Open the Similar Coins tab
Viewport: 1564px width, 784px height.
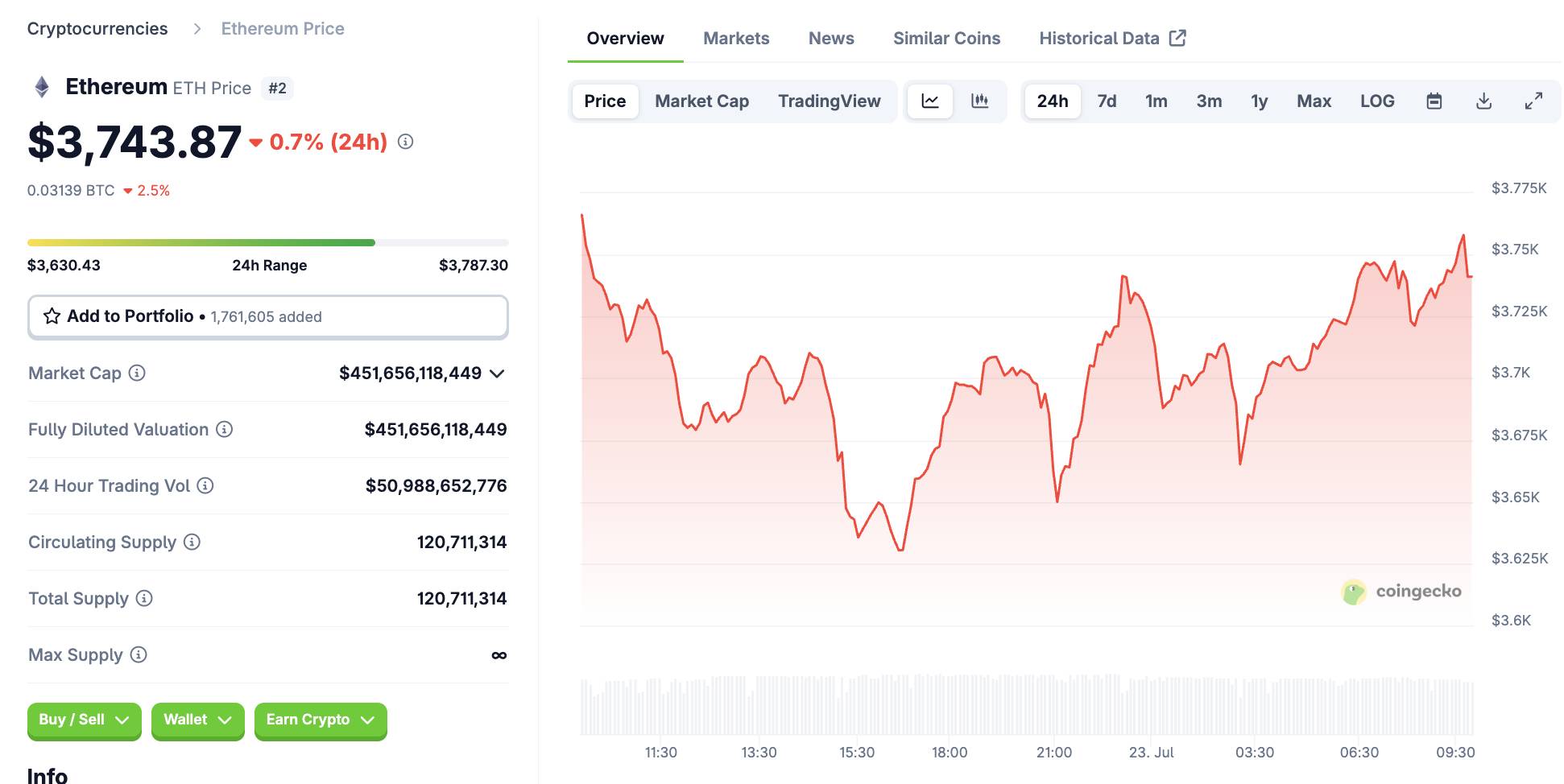pos(946,39)
